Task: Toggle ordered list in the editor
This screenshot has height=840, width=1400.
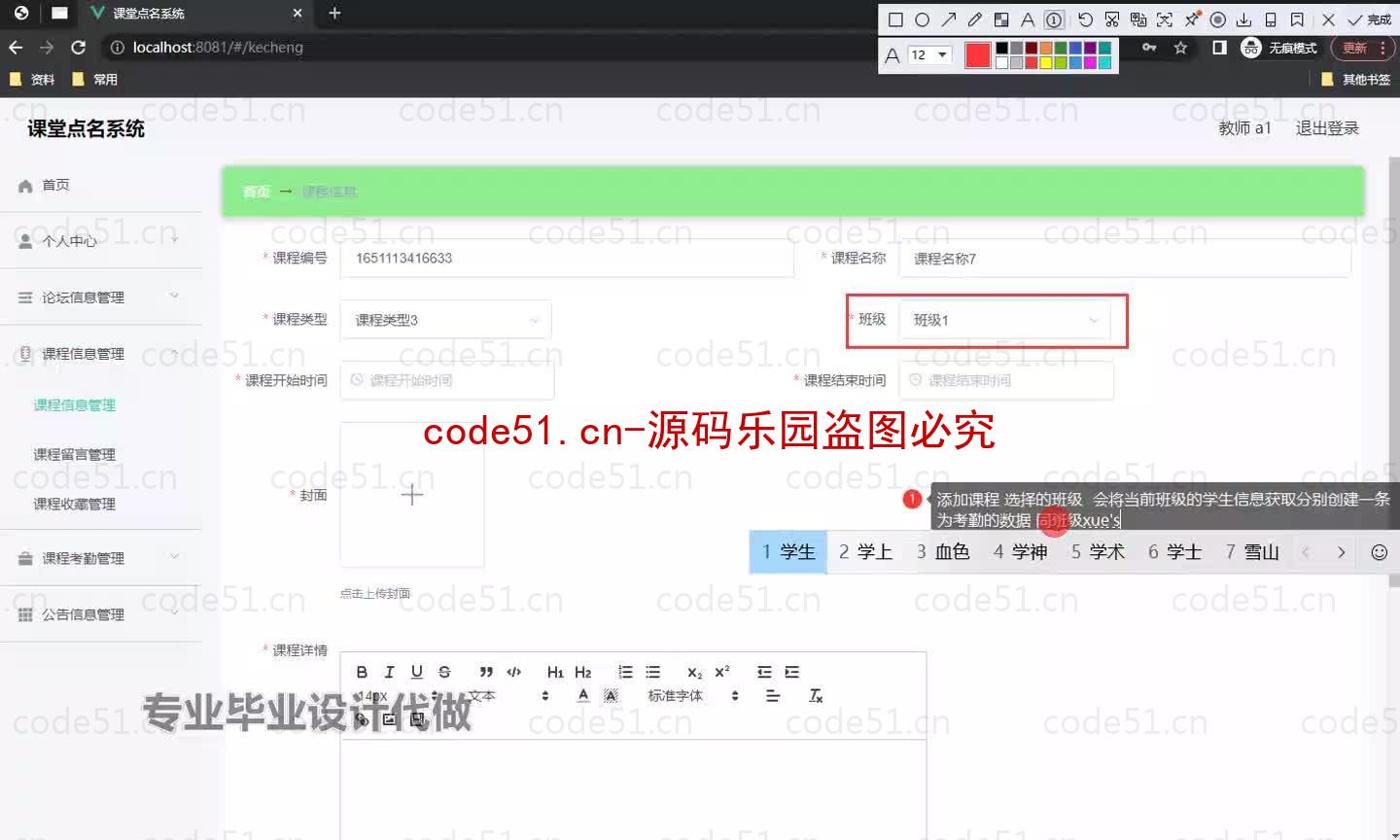Action: (625, 672)
